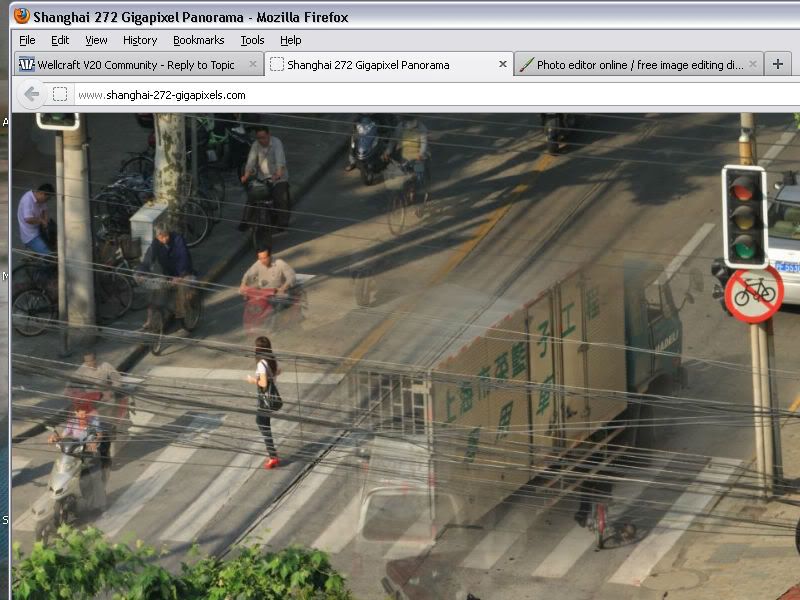Open the File menu

(27, 40)
